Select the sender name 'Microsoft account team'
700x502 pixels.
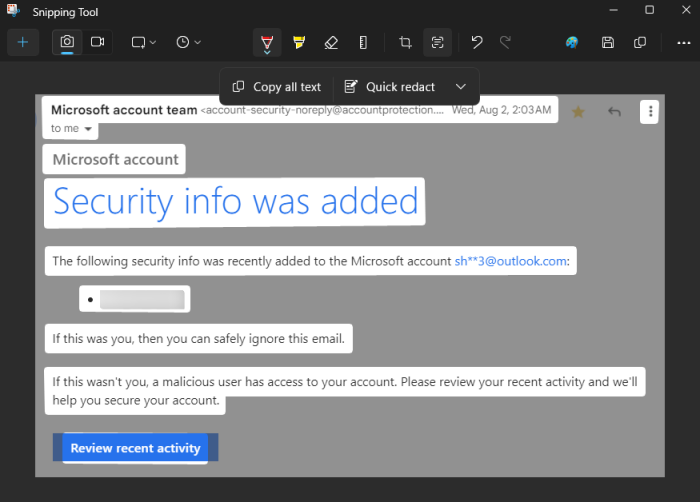coord(124,110)
